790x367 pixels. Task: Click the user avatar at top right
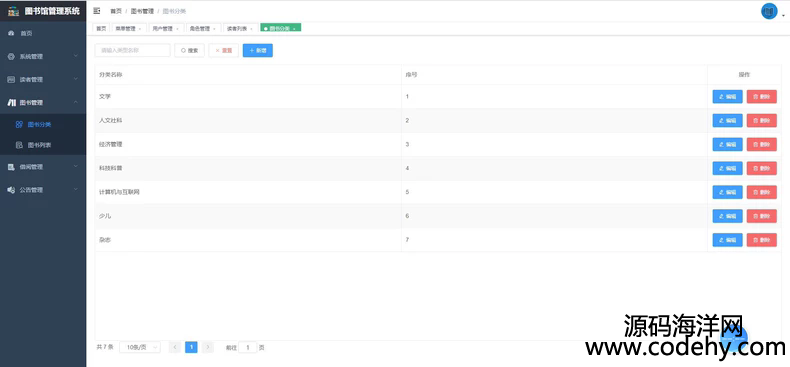(x=769, y=11)
